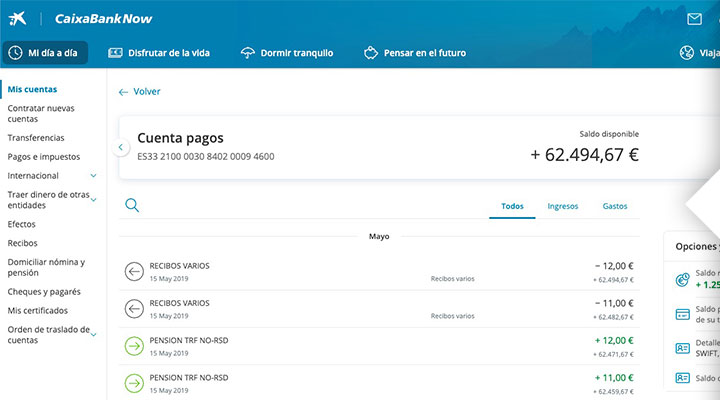Click the previous account chevron button
720x400 pixels.
(121, 147)
